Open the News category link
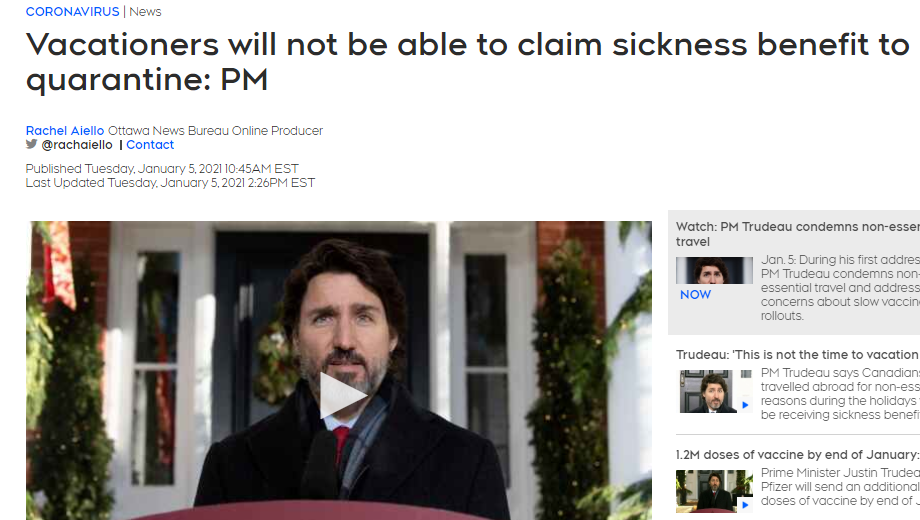Image resolution: width=920 pixels, height=520 pixels. click(145, 12)
